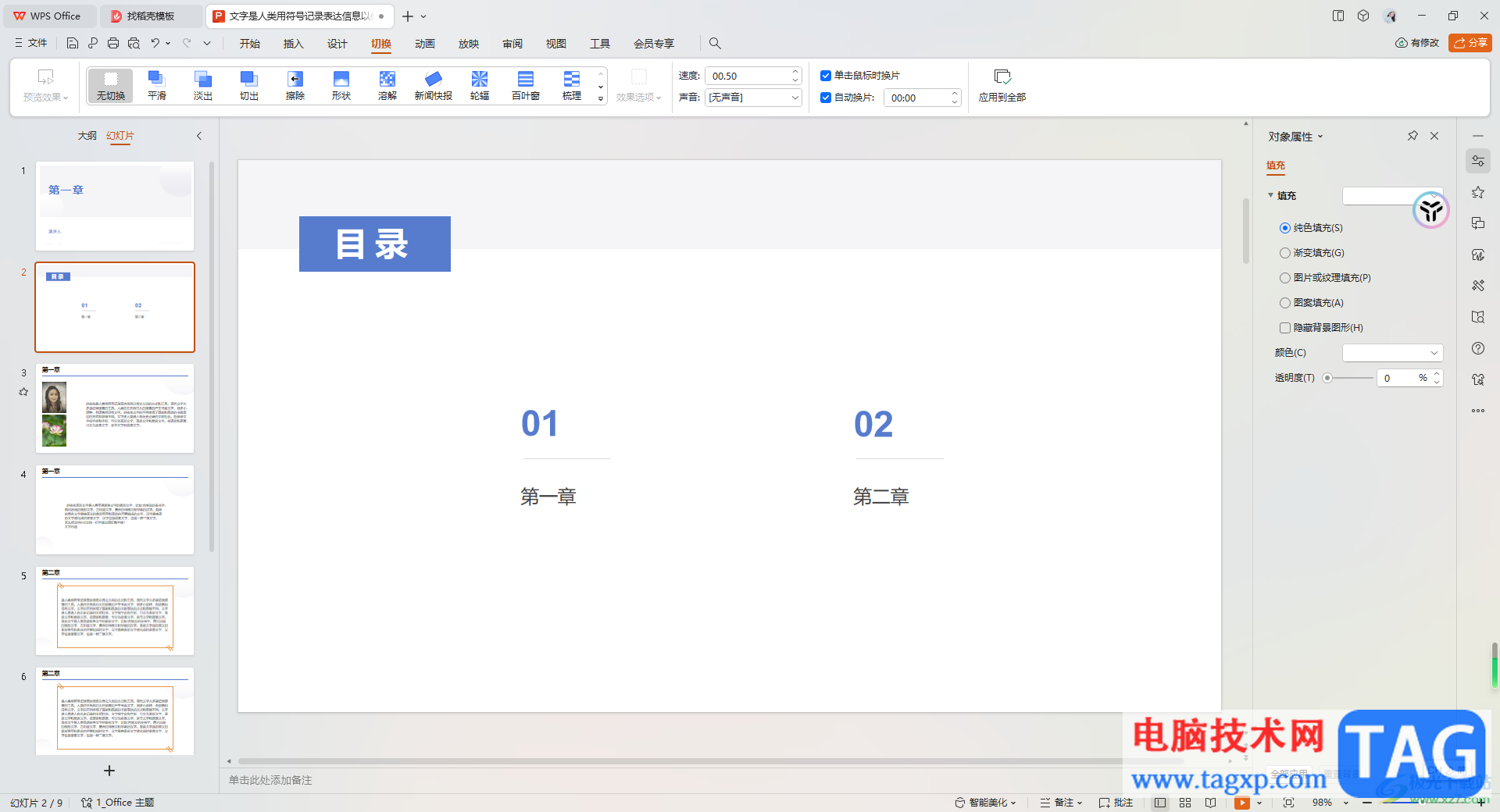The width and height of the screenshot is (1500, 812).
Task: Switch to slide sorter view icon
Action: (x=1185, y=803)
